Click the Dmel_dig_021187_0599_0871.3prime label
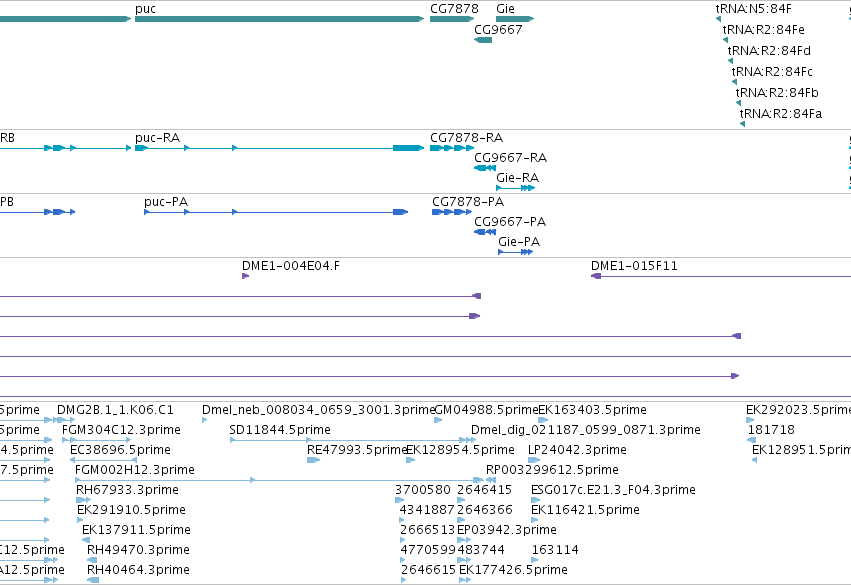851x585 pixels. pos(586,430)
